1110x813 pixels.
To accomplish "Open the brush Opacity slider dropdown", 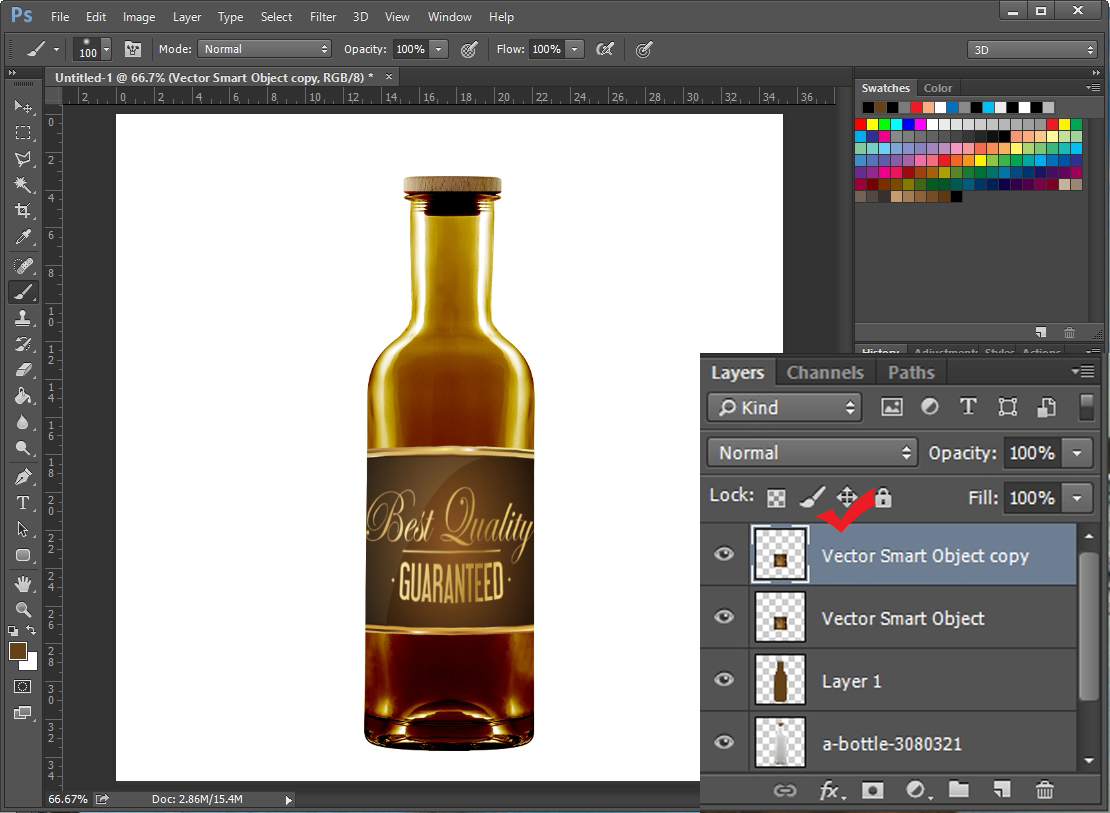I will click(x=439, y=49).
